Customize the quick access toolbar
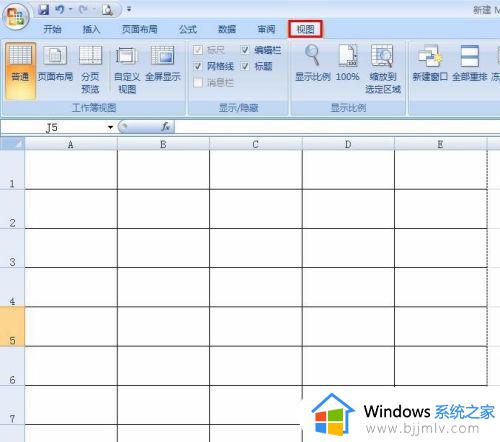Viewport: 500px width, 442px height. click(x=129, y=9)
